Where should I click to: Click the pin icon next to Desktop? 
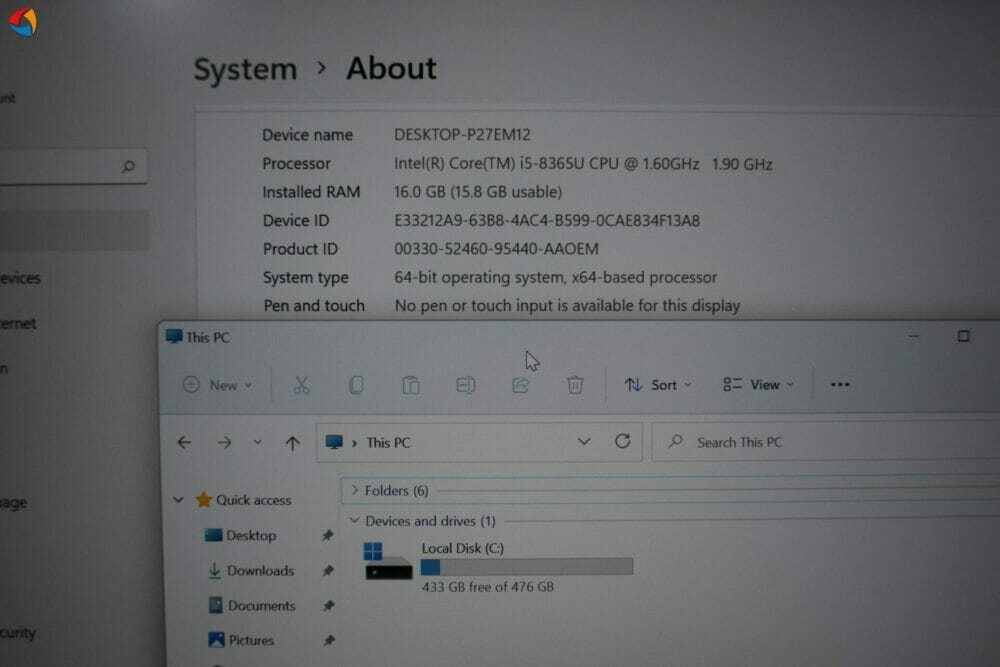point(327,535)
